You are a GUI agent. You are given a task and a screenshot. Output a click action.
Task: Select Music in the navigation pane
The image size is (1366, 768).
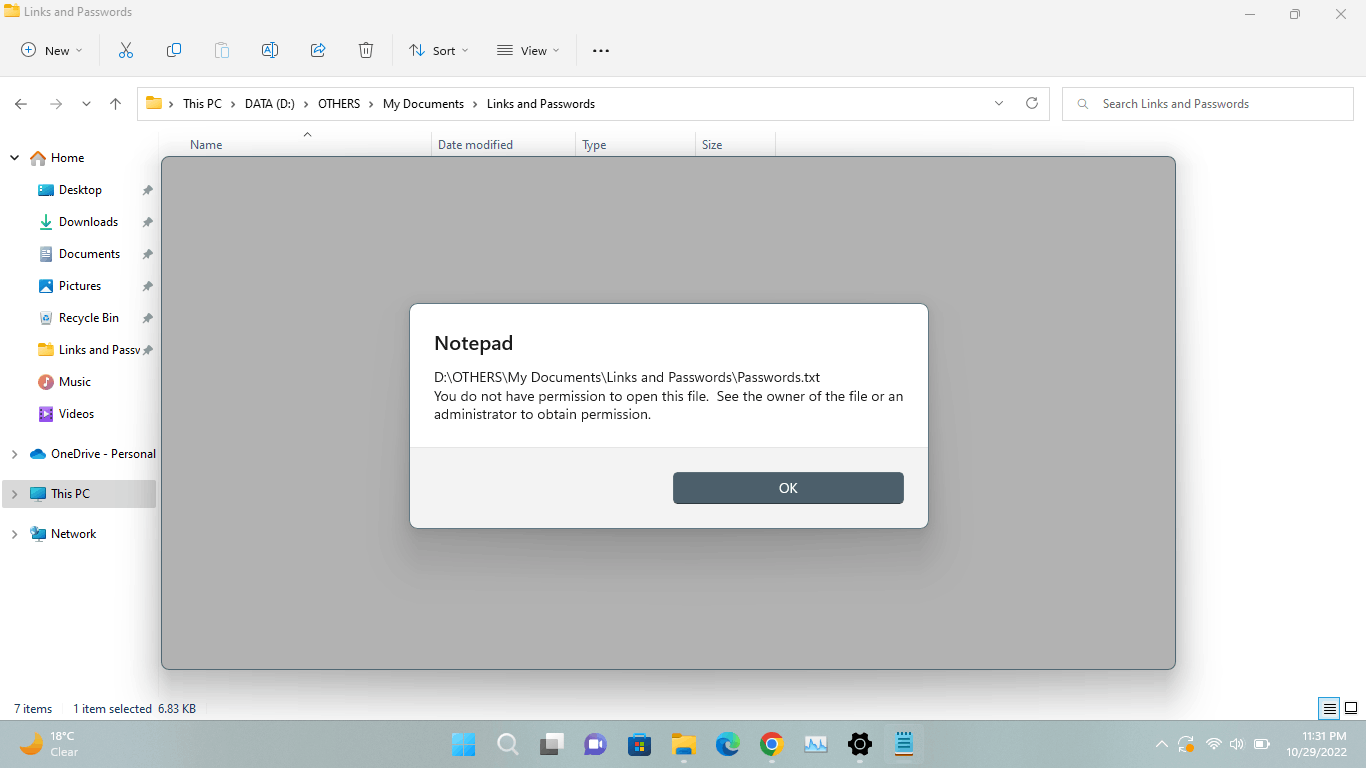click(74, 382)
